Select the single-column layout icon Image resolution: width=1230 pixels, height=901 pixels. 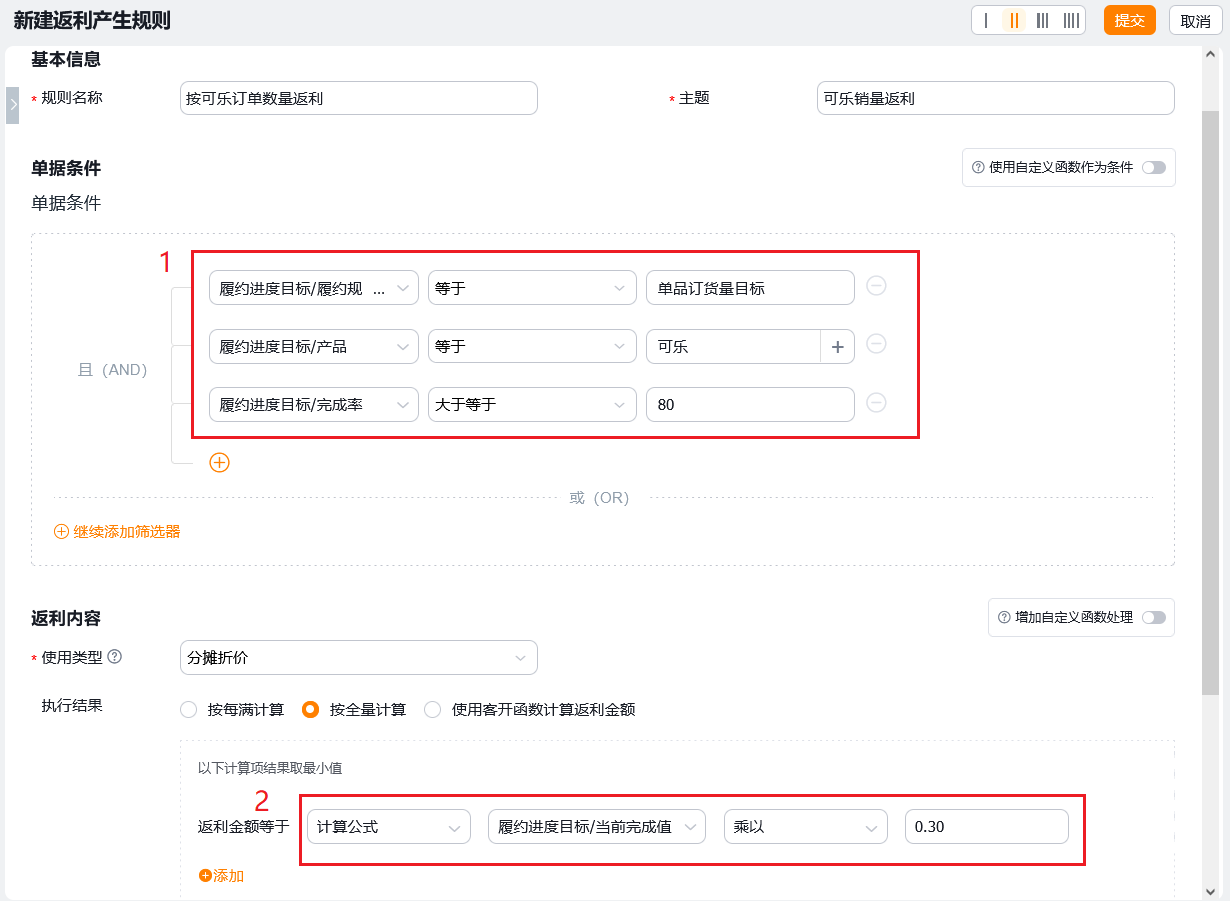pos(987,21)
